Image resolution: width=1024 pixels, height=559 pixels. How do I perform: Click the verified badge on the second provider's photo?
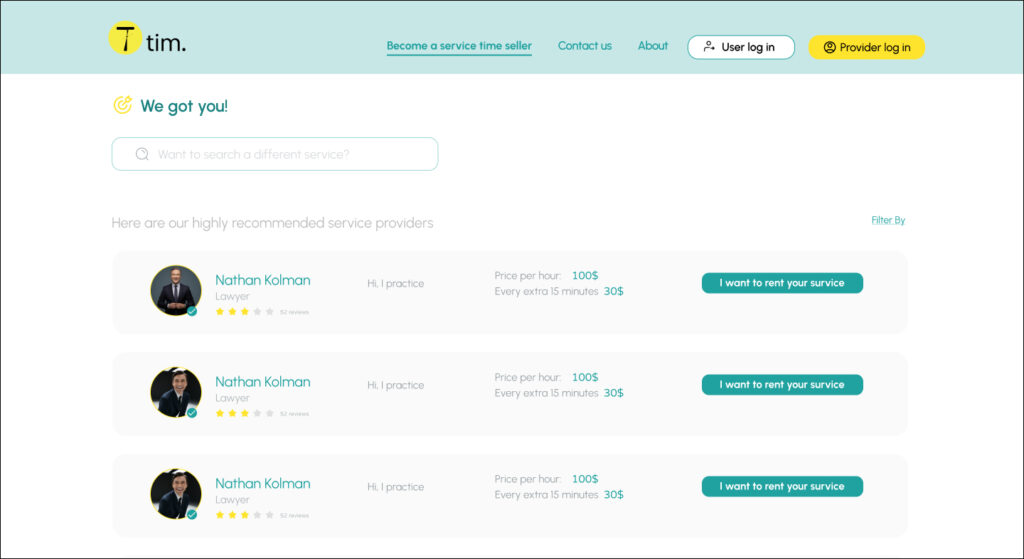click(x=192, y=413)
